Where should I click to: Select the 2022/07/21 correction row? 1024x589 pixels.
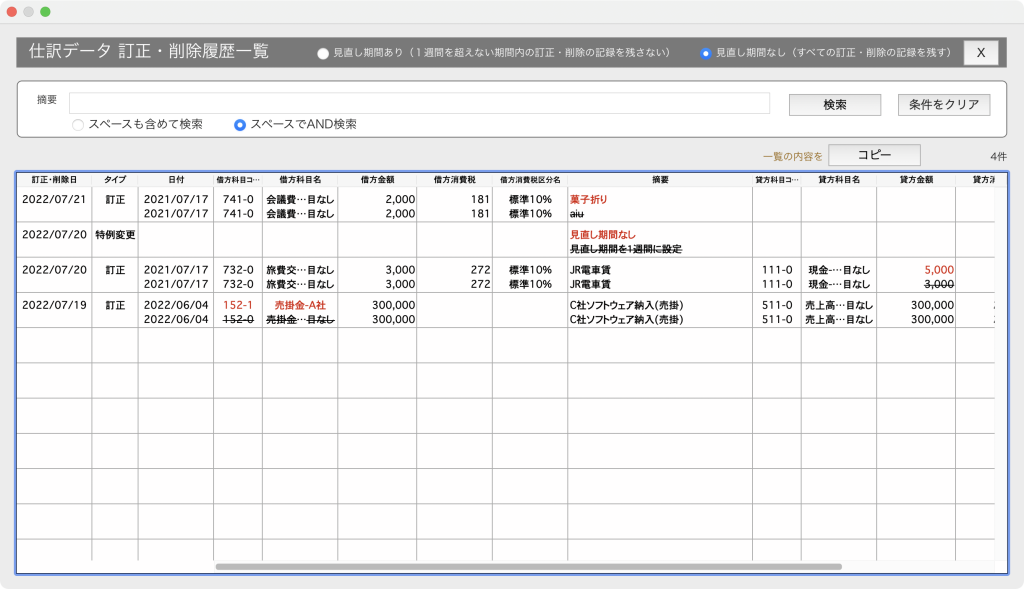pyautogui.click(x=55, y=199)
